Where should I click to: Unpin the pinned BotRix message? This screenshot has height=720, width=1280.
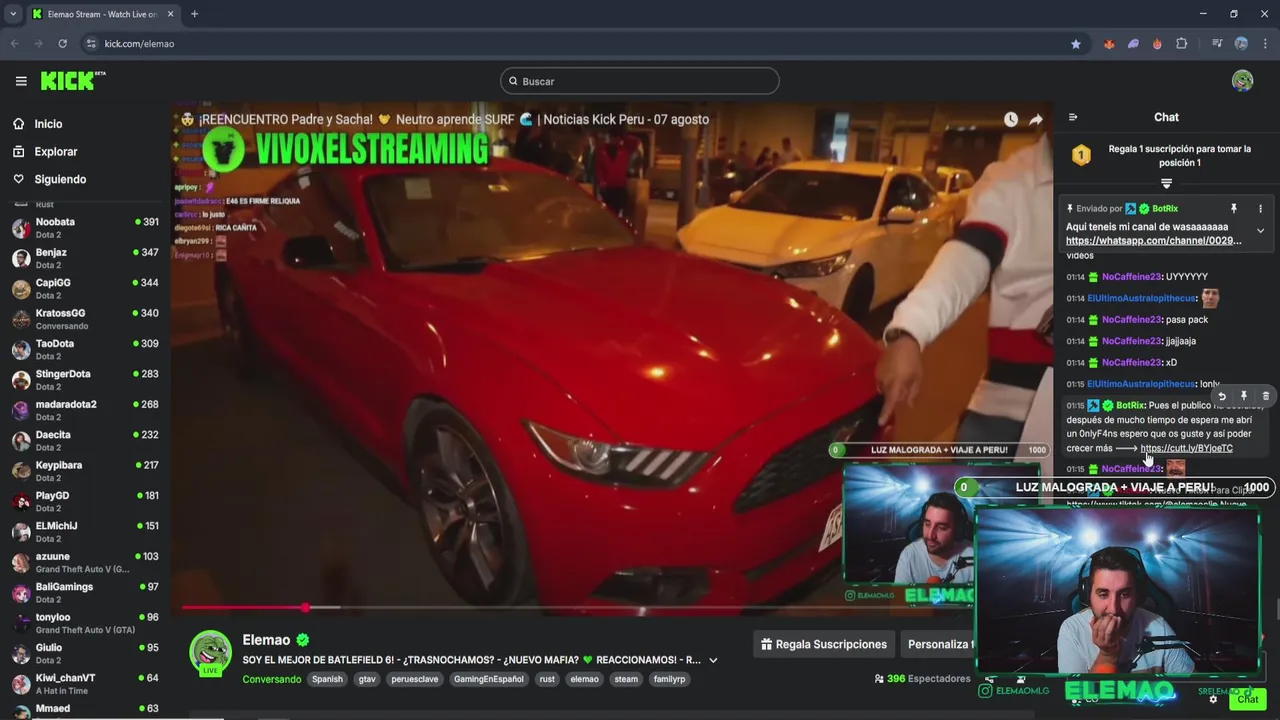coord(1233,208)
